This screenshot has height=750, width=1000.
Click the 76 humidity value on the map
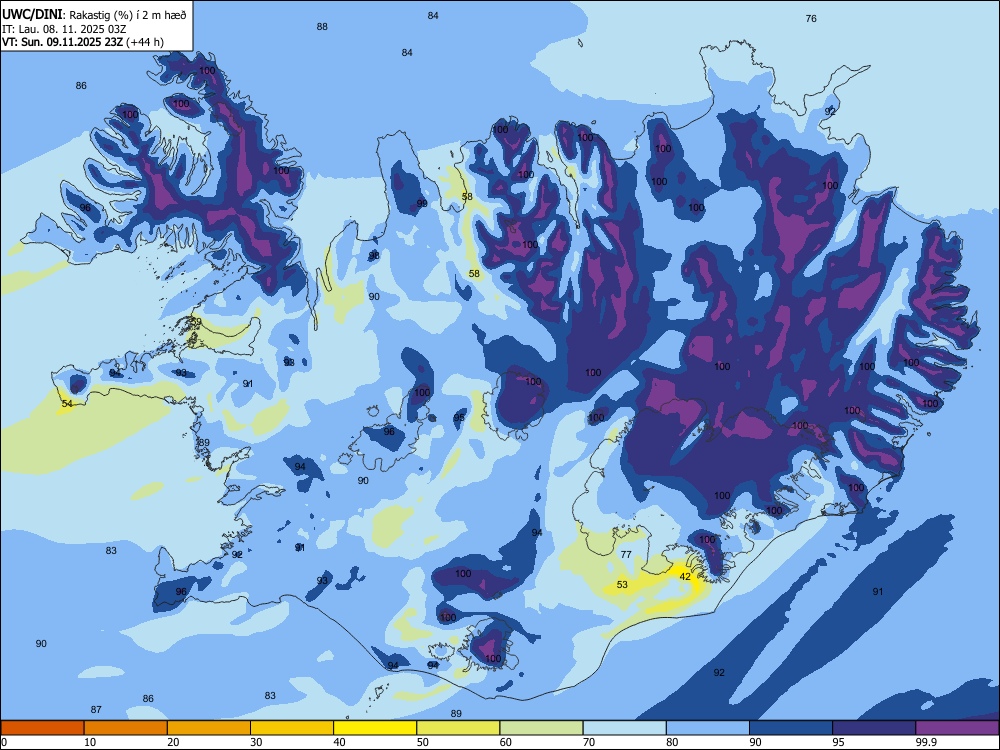tap(811, 18)
